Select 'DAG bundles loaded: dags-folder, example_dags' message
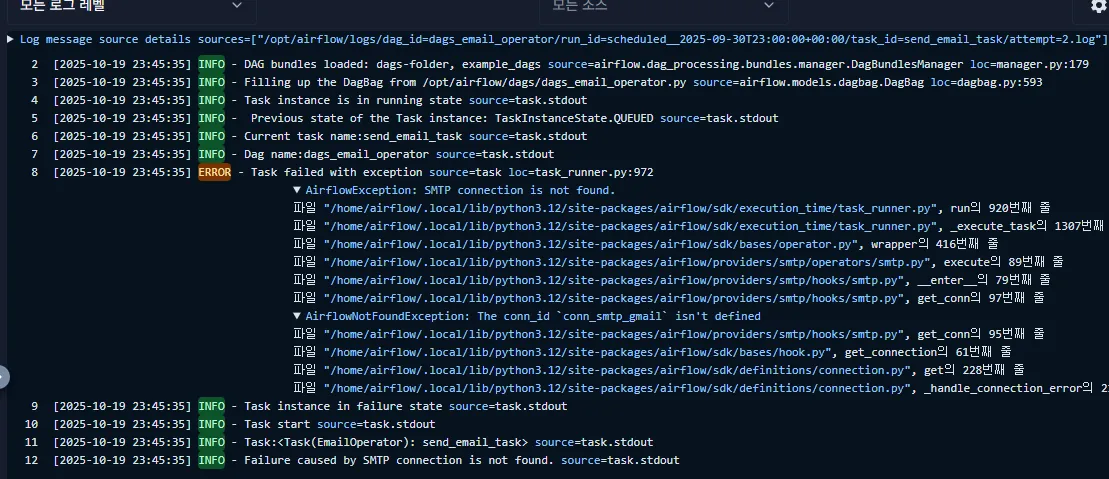Screen dimensions: 1109x479 [393, 64]
